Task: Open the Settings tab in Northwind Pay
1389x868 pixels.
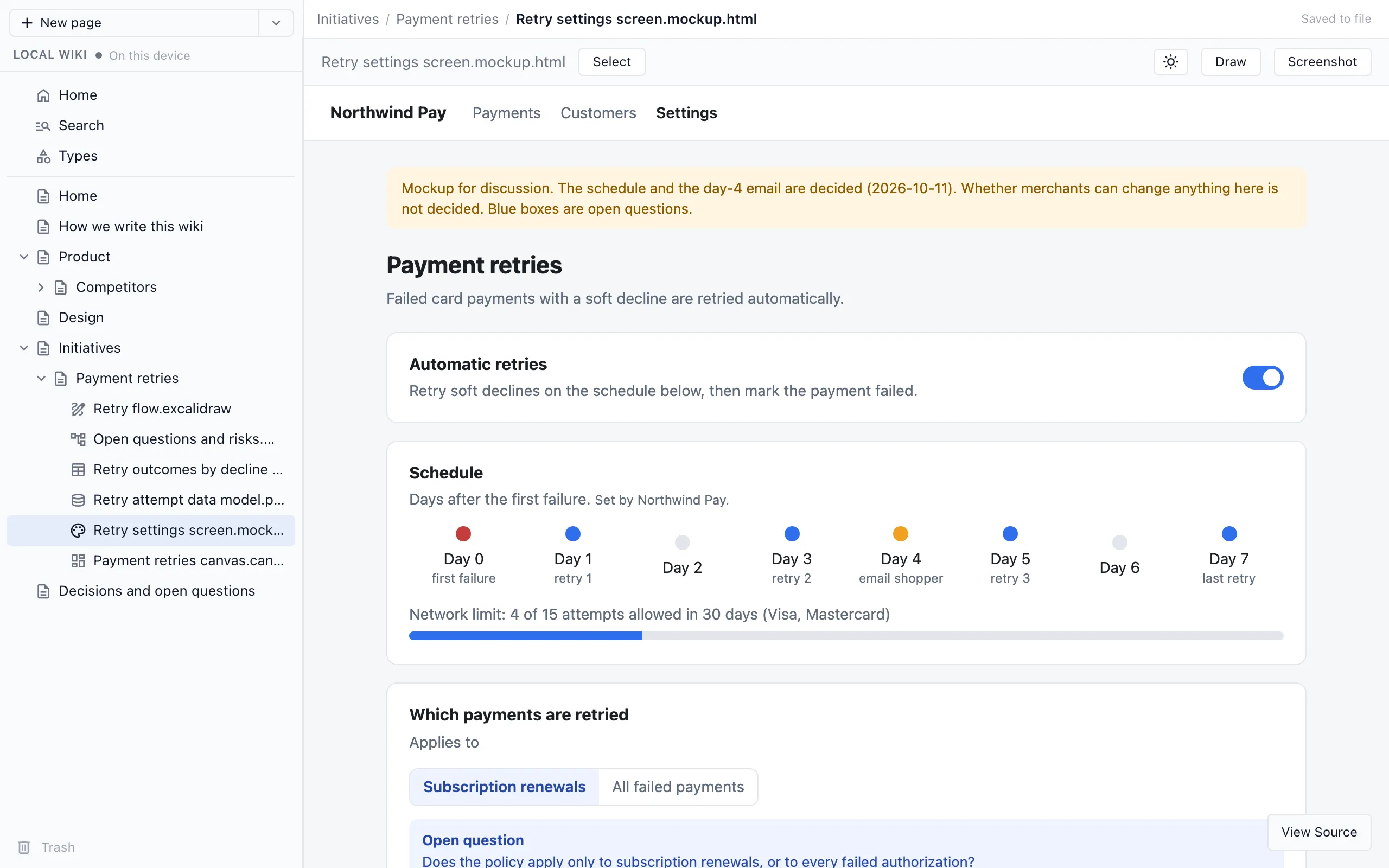Action: tap(686, 113)
